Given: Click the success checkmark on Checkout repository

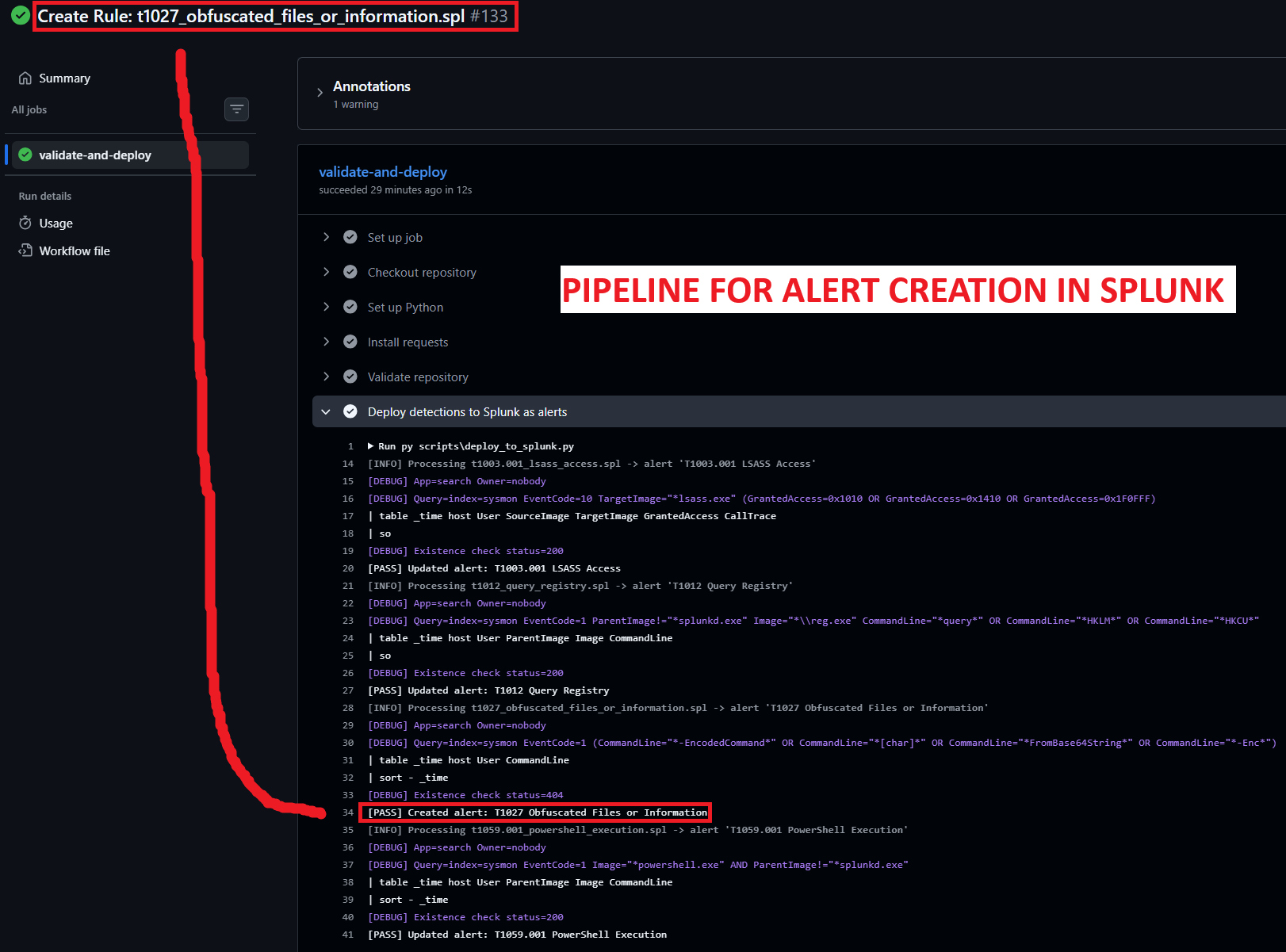Looking at the screenshot, I should click(x=350, y=272).
